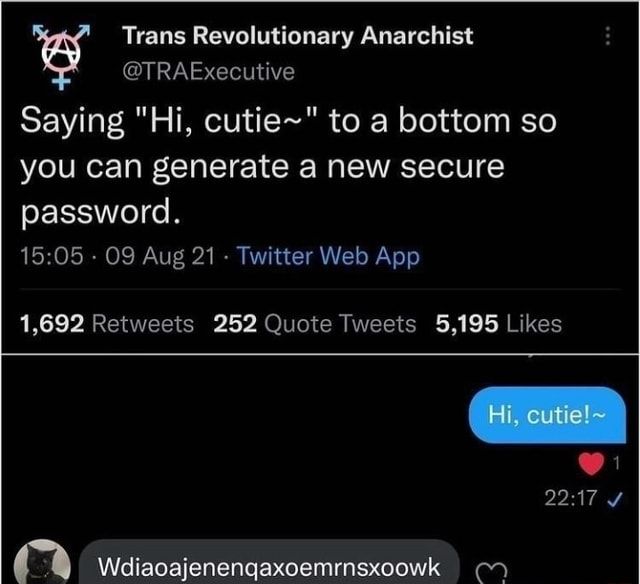The width and height of the screenshot is (640, 584).
Task: View the 1,692 Retweets list
Action: click(x=107, y=324)
